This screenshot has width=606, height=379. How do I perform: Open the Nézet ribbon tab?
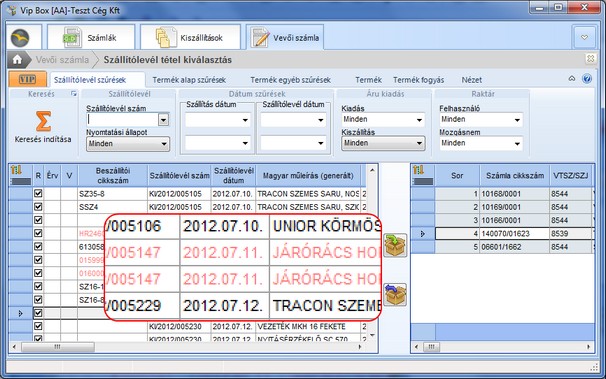click(x=472, y=80)
